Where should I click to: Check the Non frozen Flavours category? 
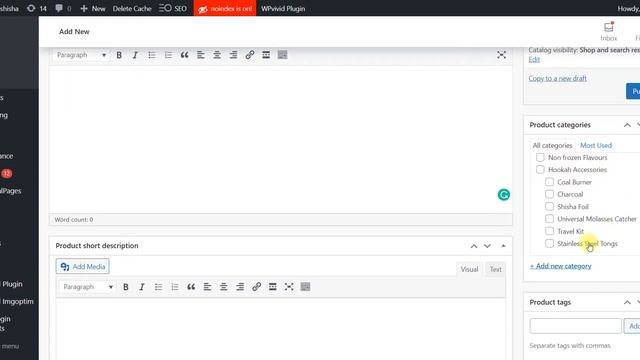pos(540,157)
